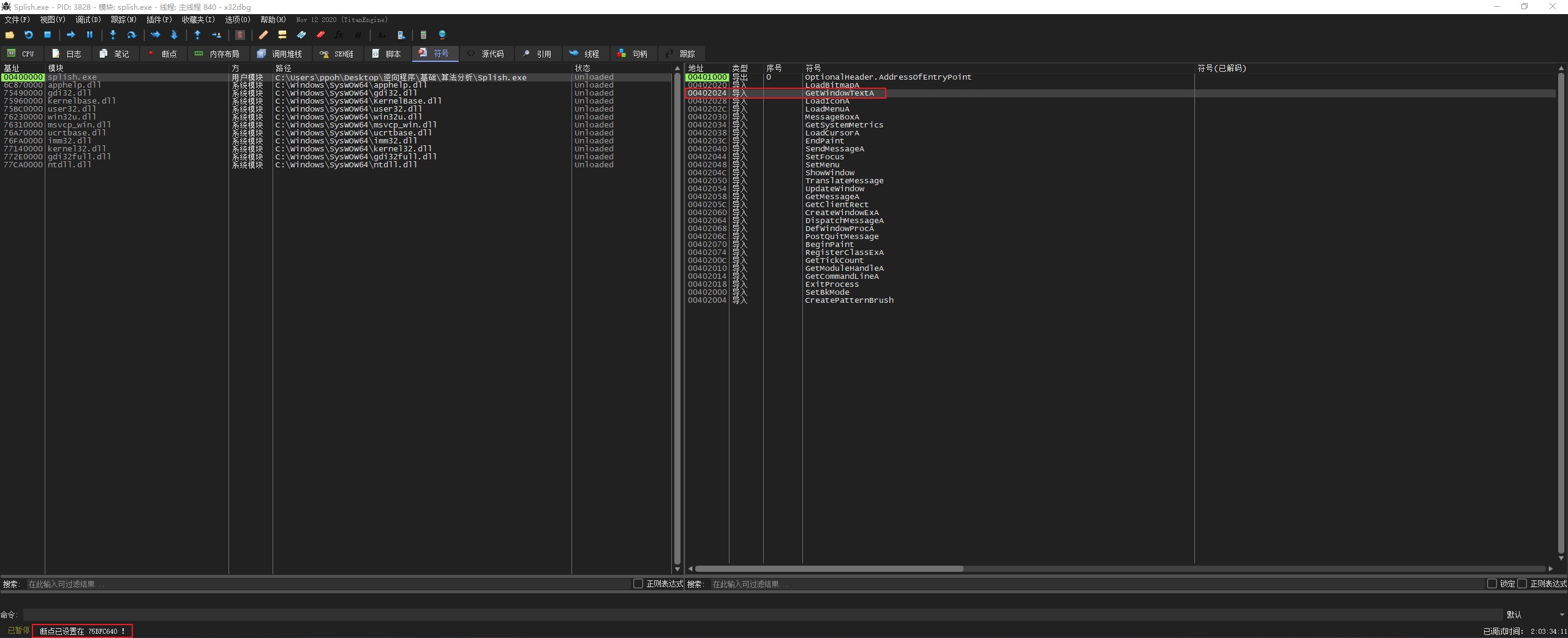The image size is (1568, 638).
Task: Switch to the CPU tab
Action: 21,54
